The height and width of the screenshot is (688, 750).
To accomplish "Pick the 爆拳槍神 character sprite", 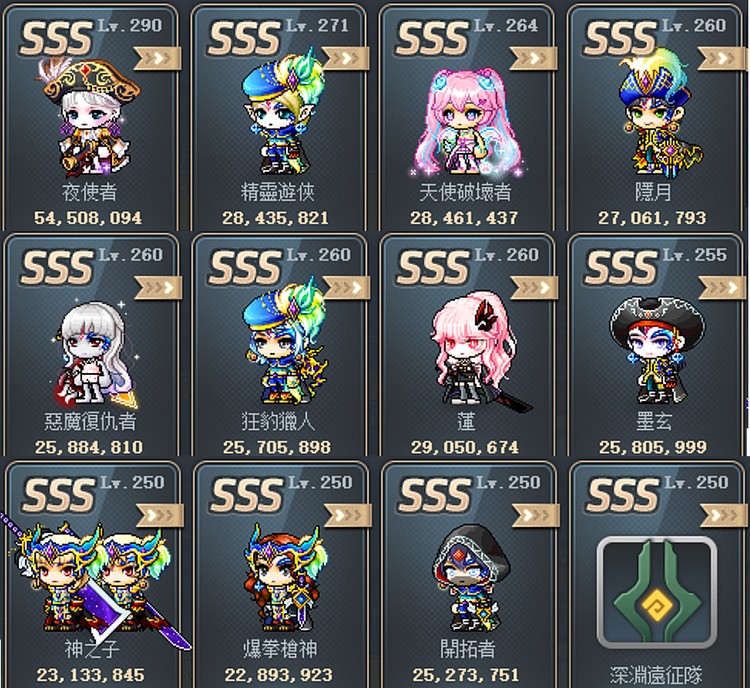I will point(282,578).
